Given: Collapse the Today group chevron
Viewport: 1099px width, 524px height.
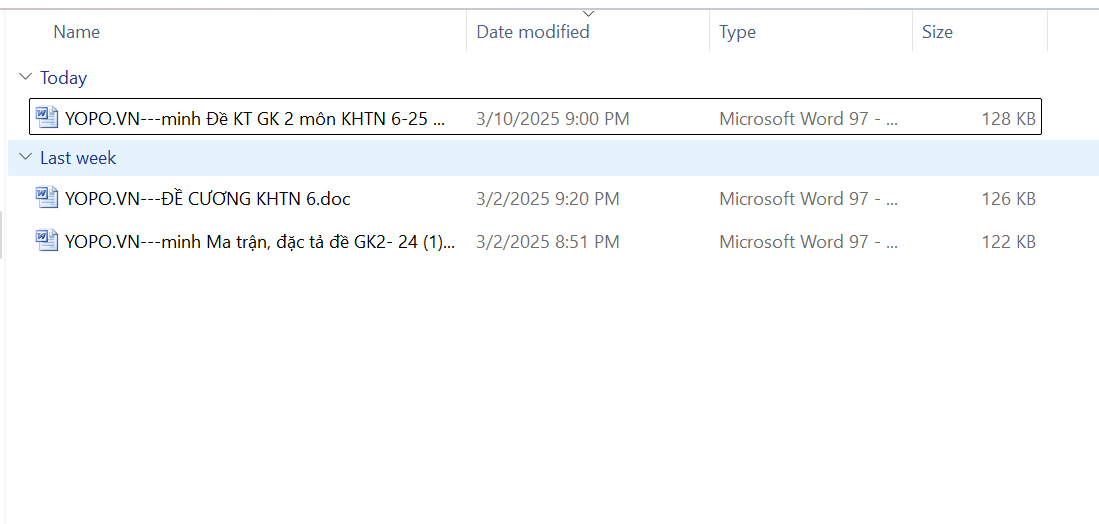Looking at the screenshot, I should click(25, 78).
